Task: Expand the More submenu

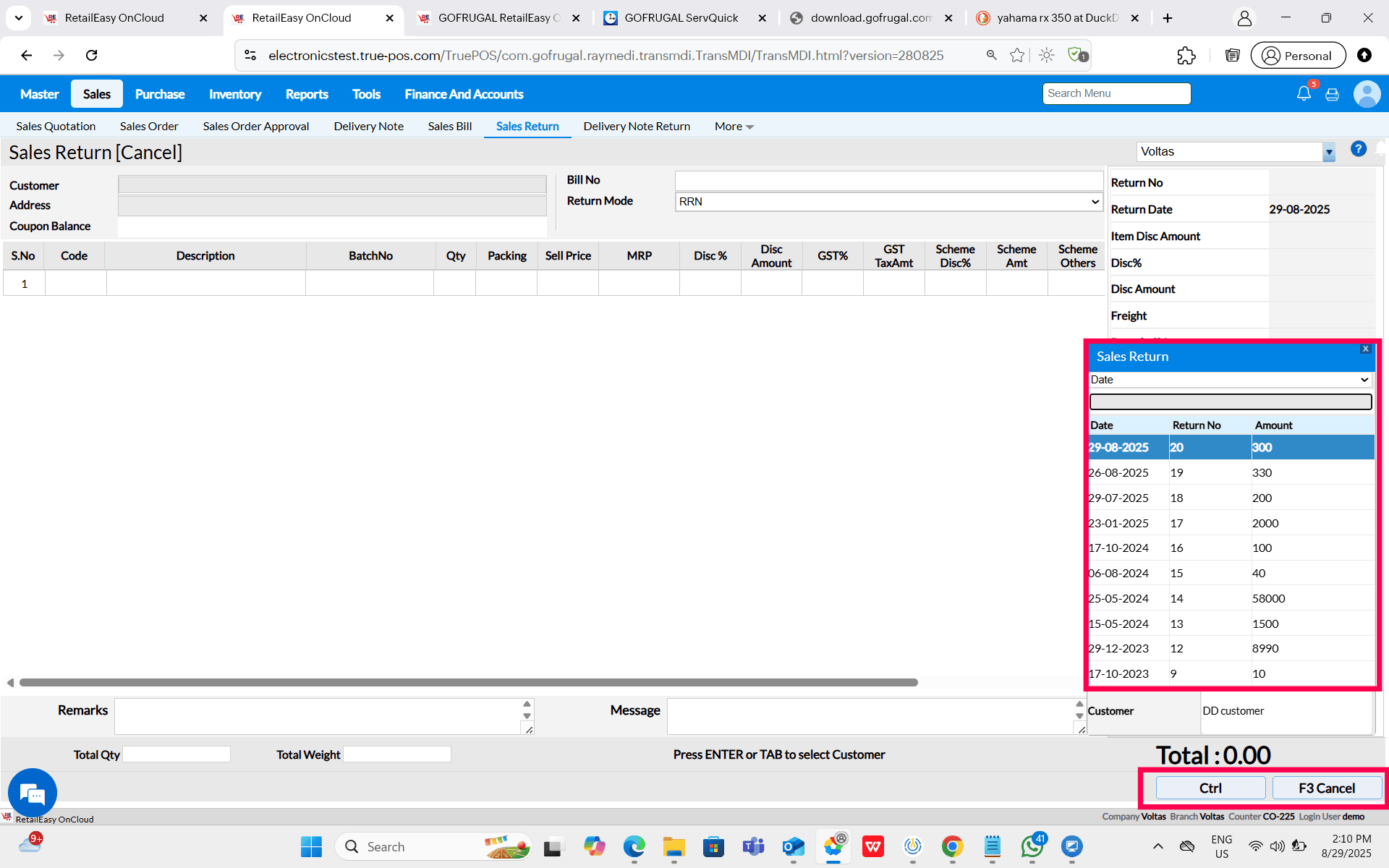Action: point(734,127)
